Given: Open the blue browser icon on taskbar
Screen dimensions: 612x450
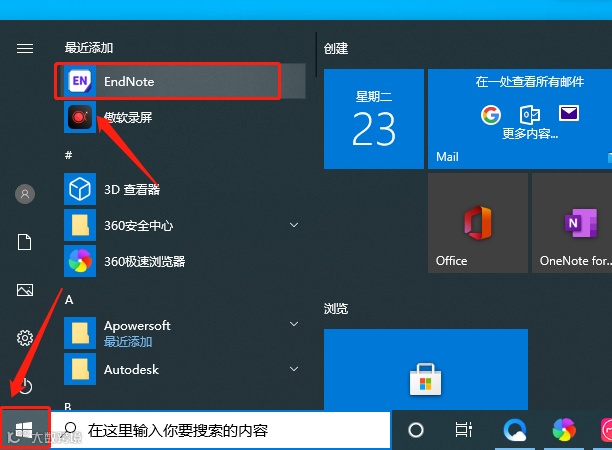Looking at the screenshot, I should point(515,430).
